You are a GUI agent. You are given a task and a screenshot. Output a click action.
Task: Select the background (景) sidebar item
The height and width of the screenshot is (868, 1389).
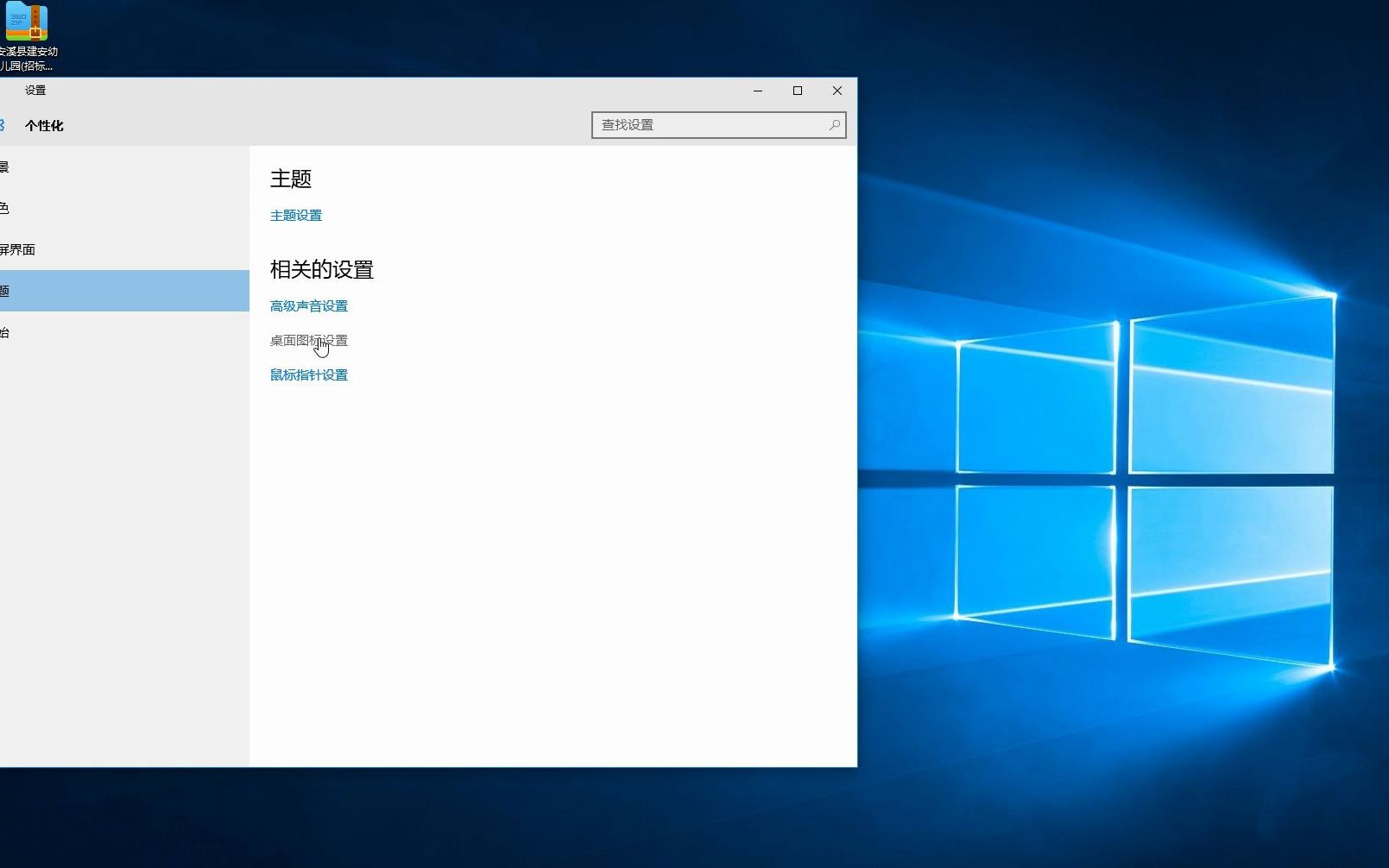[124, 167]
